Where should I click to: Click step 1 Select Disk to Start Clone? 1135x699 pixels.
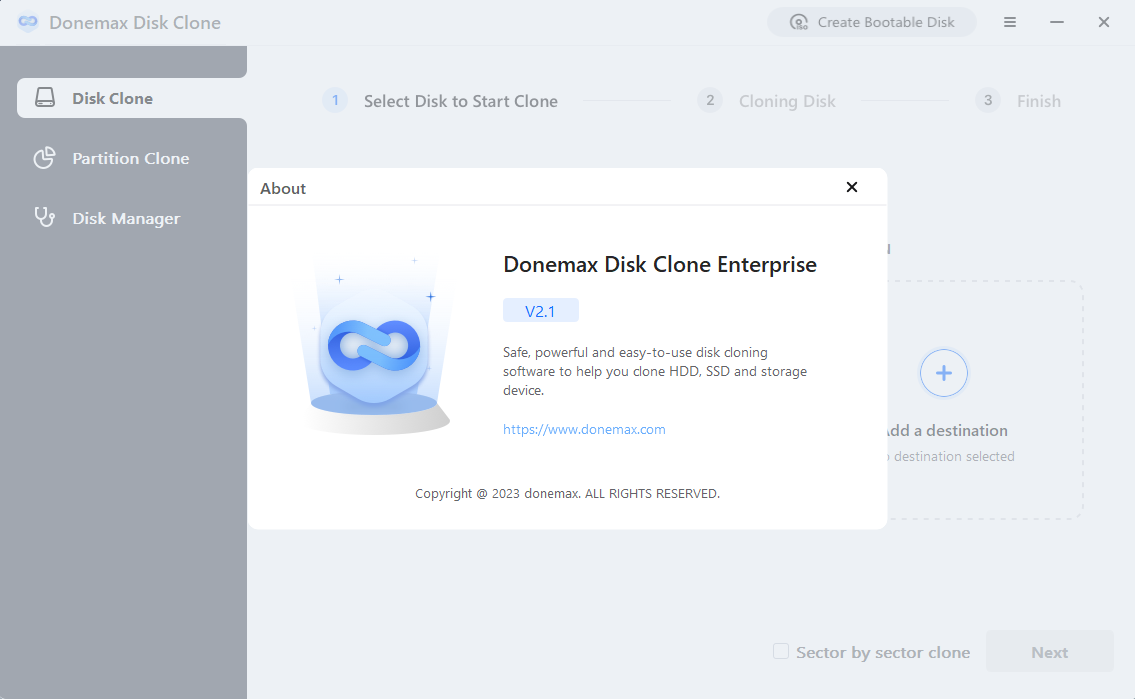[440, 101]
